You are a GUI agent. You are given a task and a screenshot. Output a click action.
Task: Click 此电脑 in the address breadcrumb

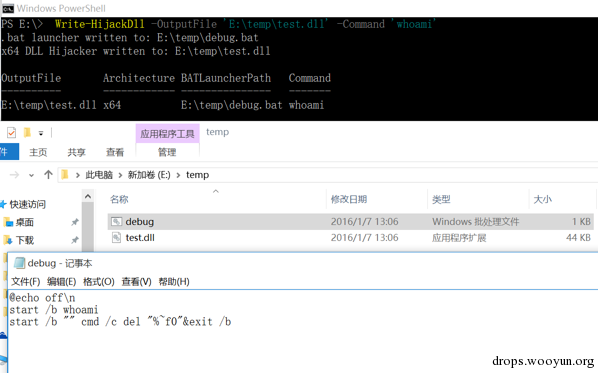tap(99, 175)
